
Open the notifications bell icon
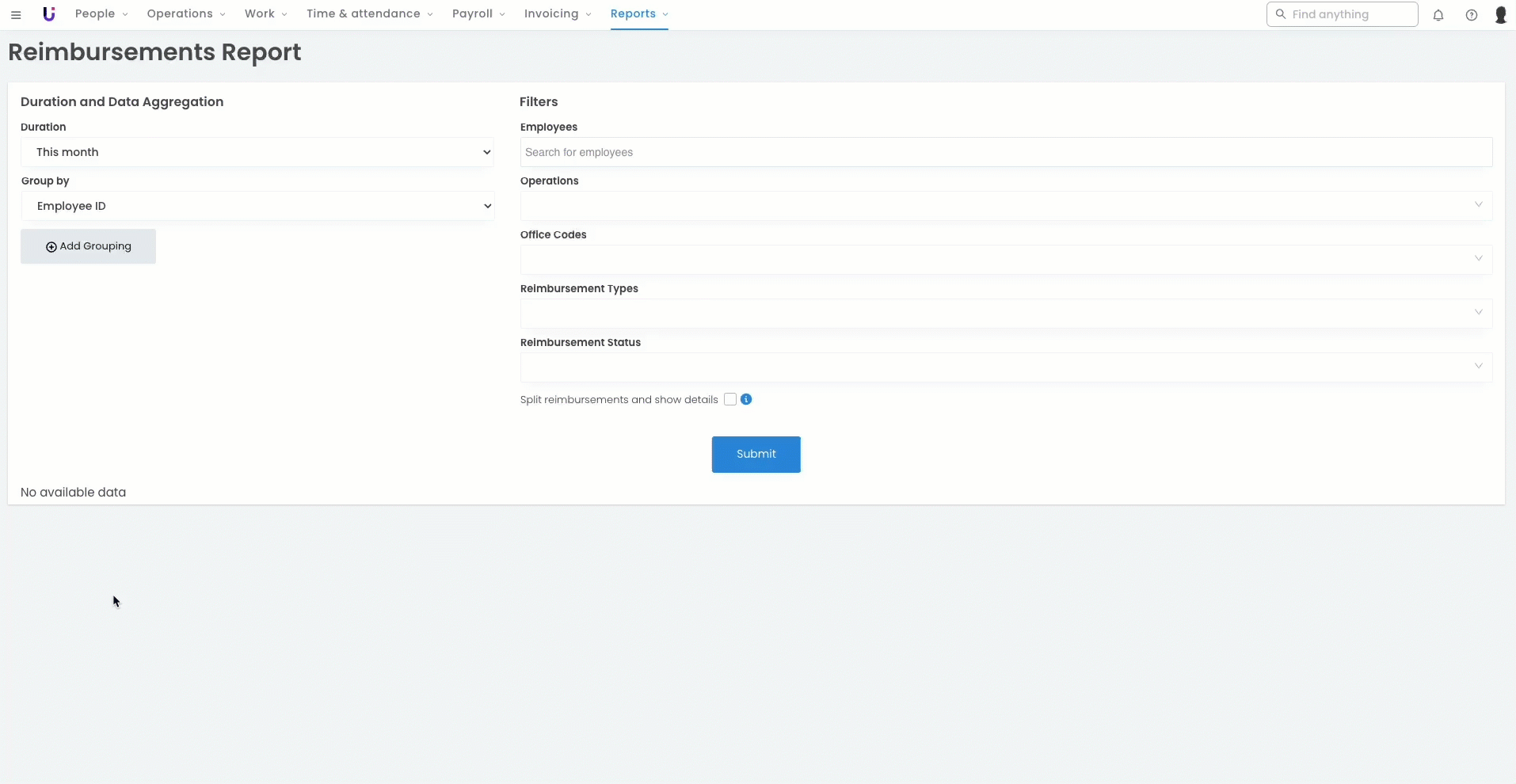1438,15
